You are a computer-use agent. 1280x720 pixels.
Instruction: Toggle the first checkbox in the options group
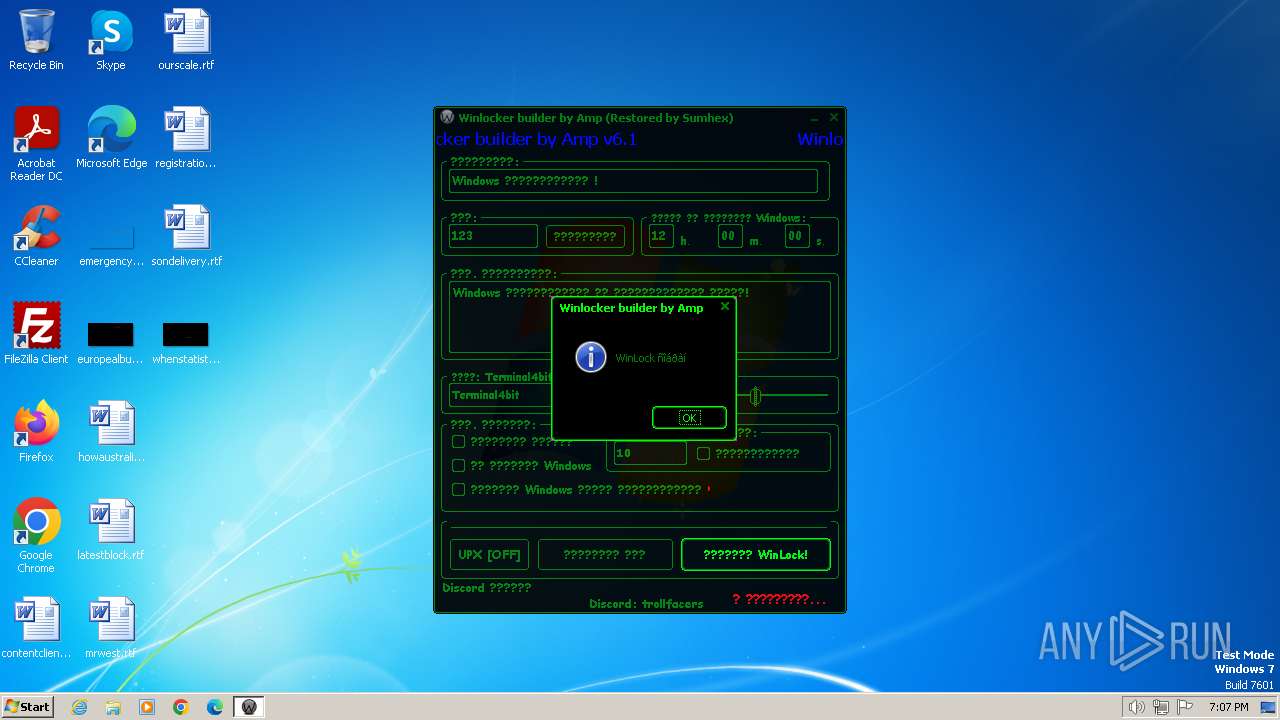459,441
